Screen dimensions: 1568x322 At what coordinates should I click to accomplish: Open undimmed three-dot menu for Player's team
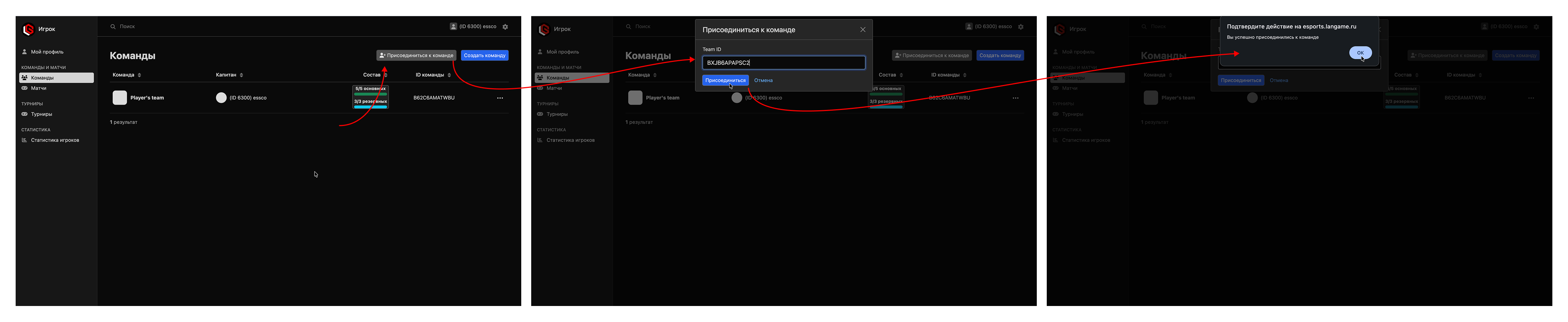click(x=500, y=98)
